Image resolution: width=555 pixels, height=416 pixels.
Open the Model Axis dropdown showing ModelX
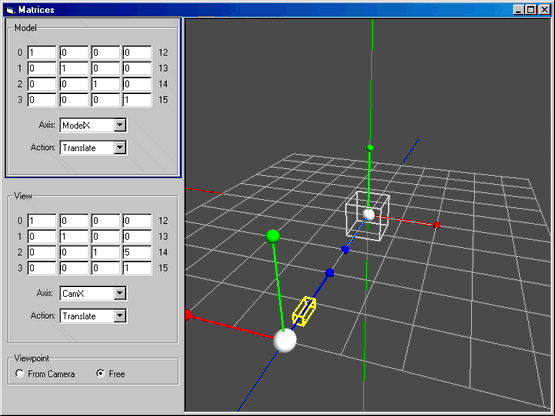point(120,125)
